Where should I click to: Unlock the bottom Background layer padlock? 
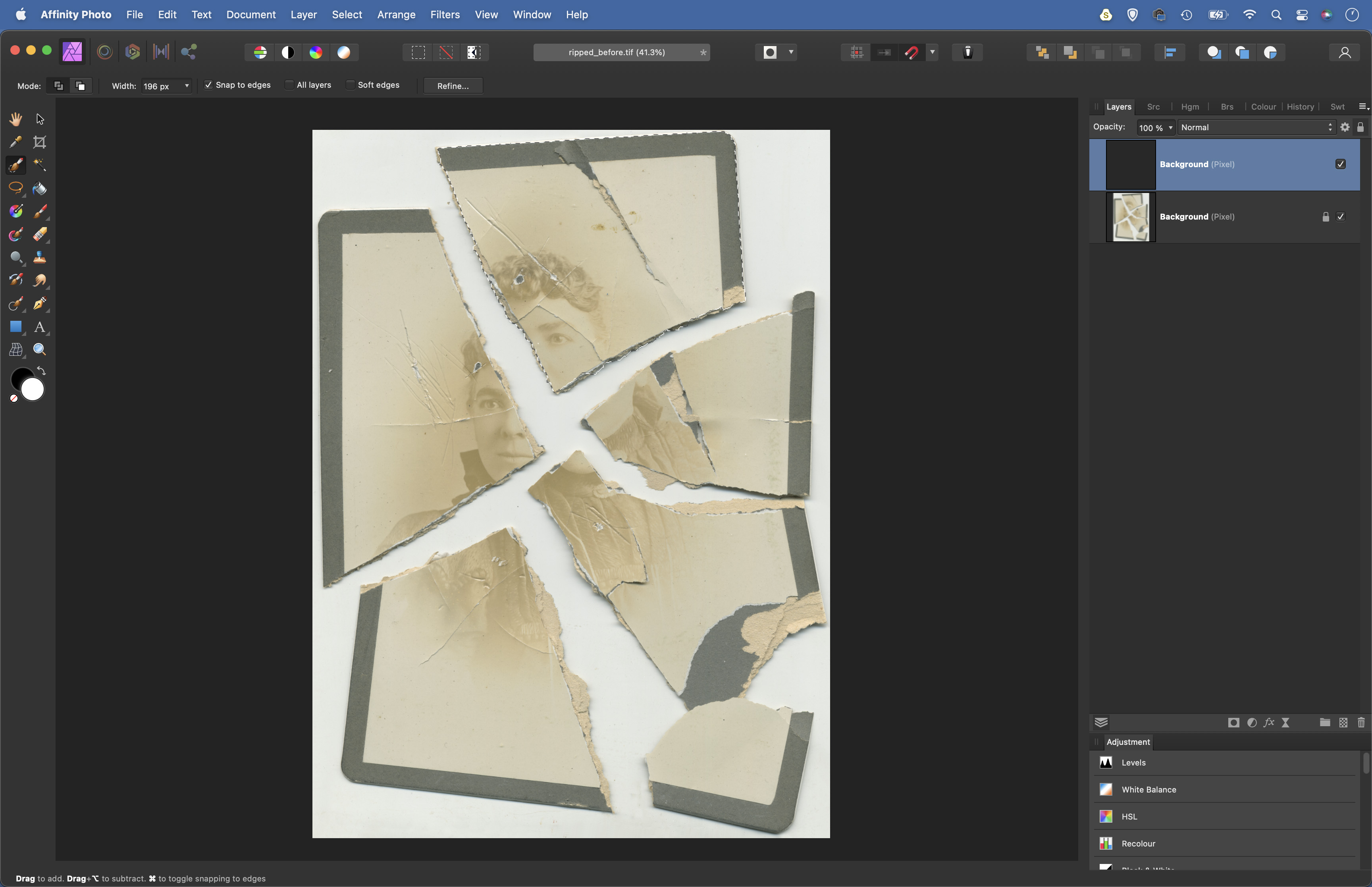(1326, 216)
